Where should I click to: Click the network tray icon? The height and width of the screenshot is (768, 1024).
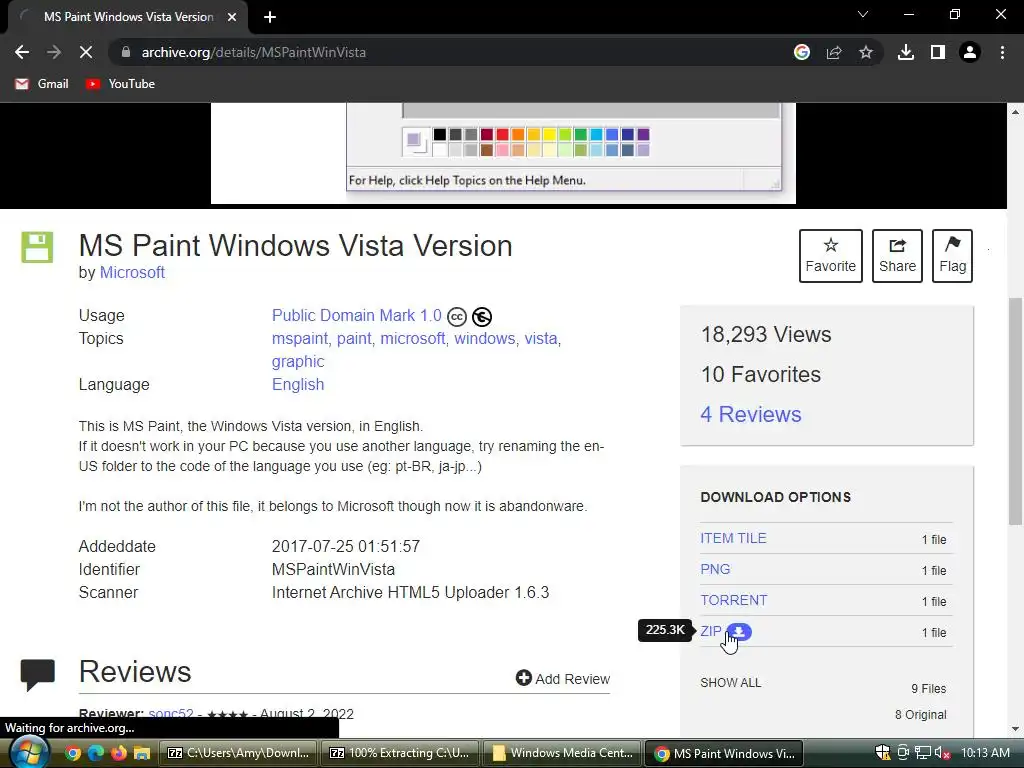point(923,753)
